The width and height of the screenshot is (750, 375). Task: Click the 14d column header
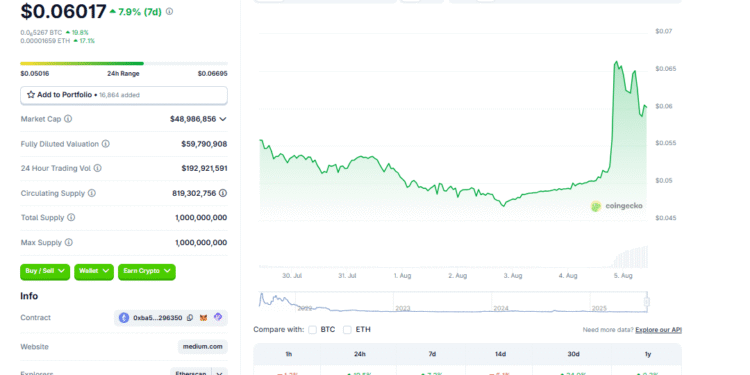tap(501, 354)
